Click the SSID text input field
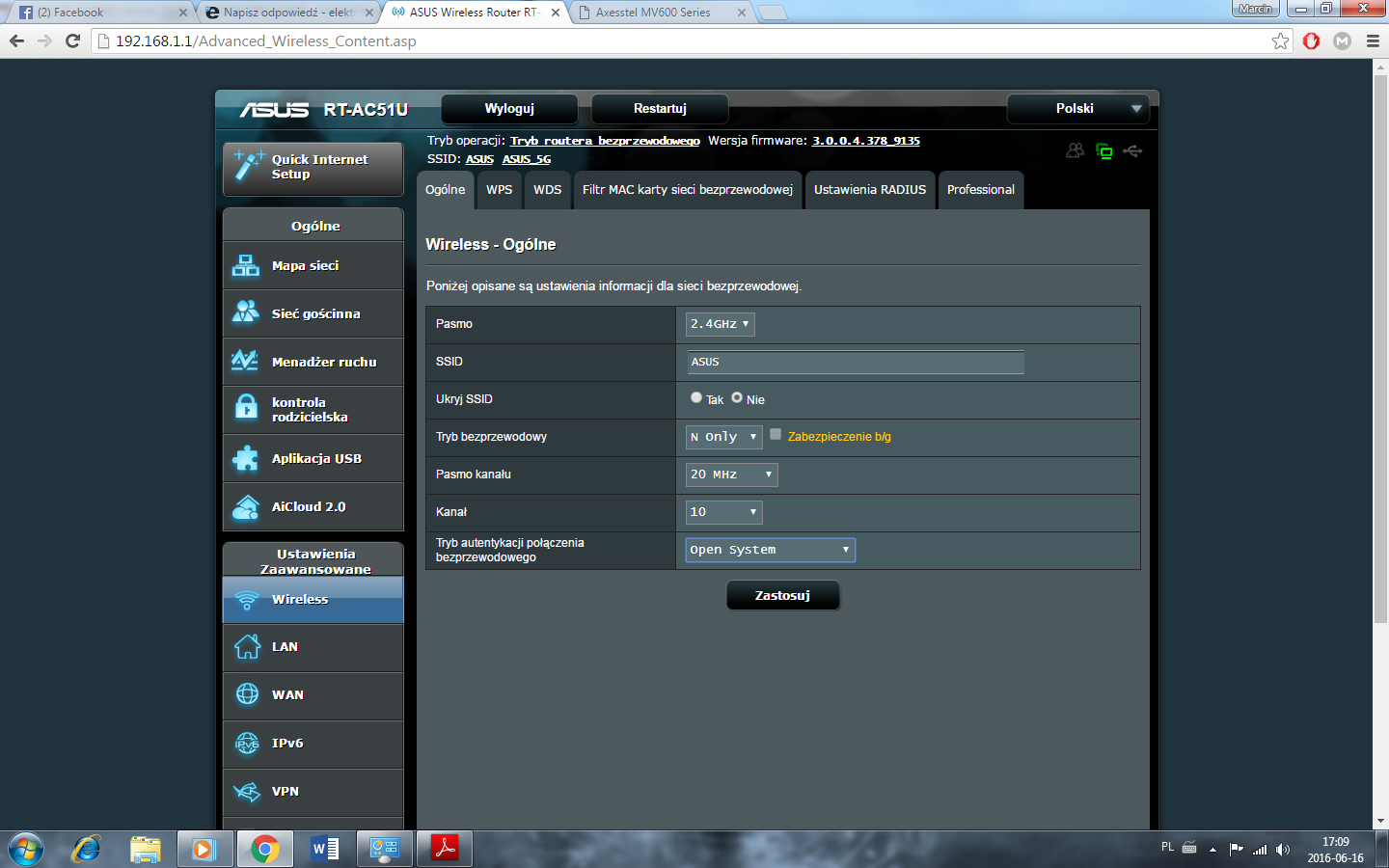Viewport: 1389px width, 868px height. tap(856, 362)
